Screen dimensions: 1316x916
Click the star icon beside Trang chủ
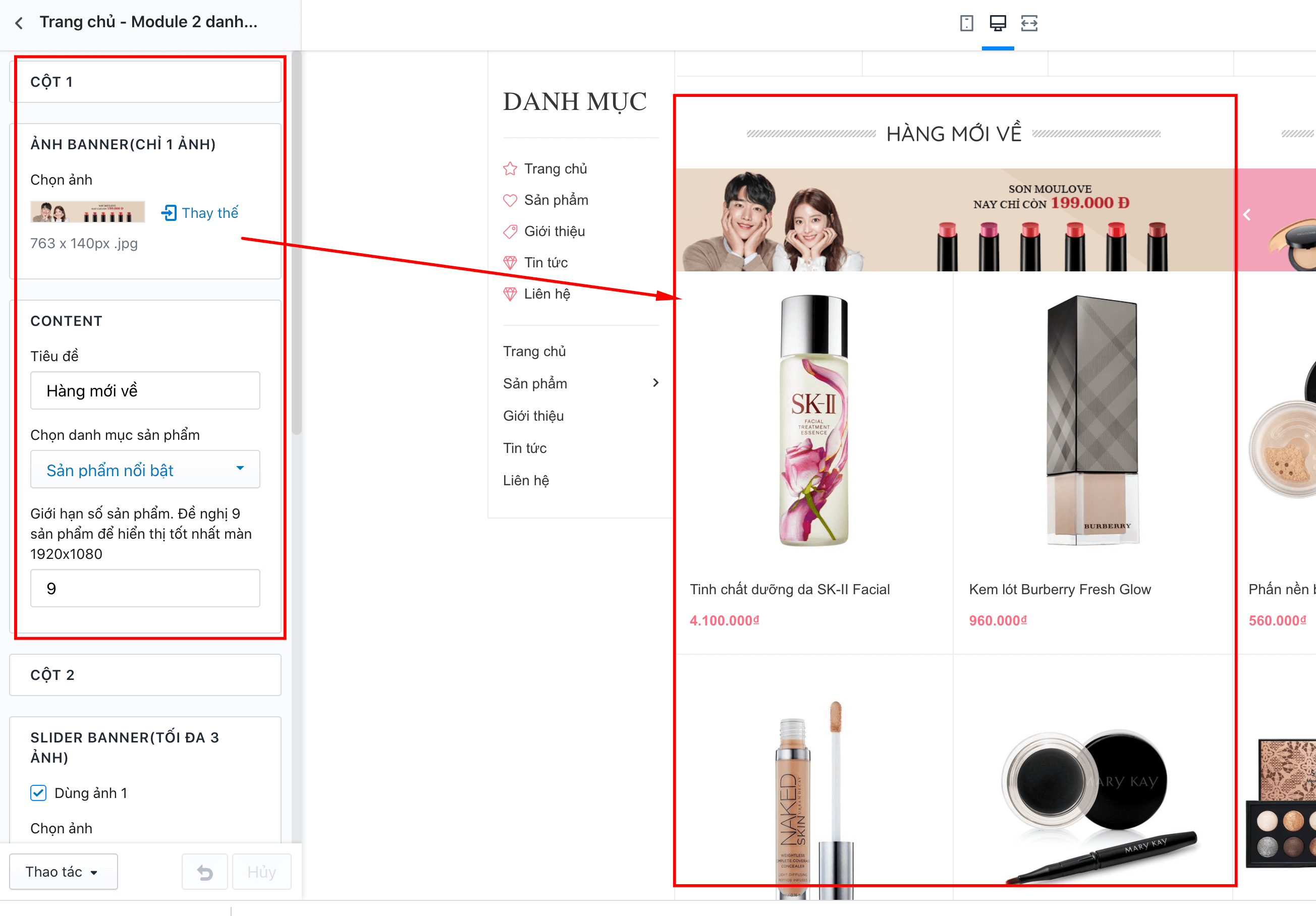tap(510, 169)
